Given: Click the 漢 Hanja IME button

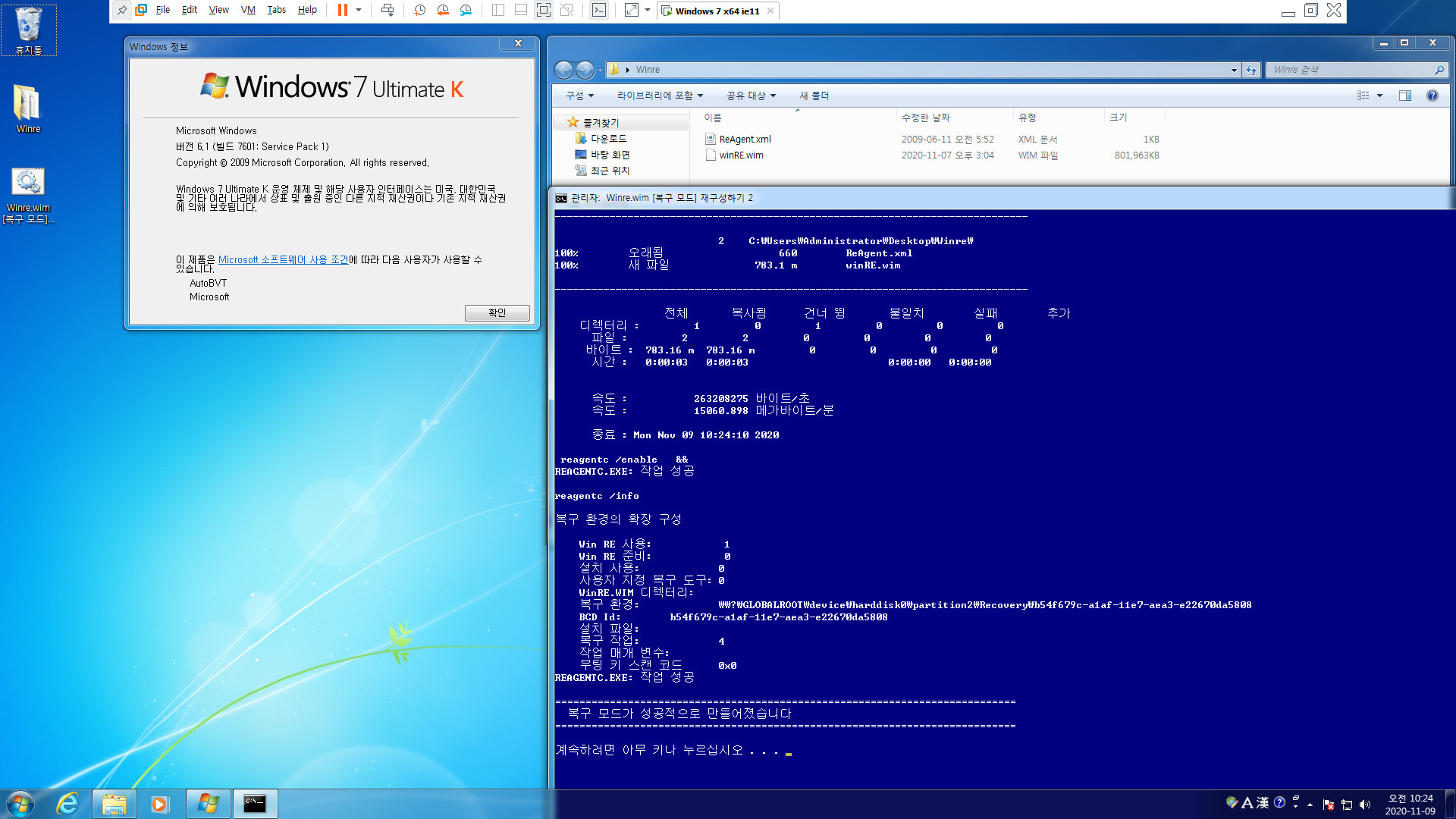Looking at the screenshot, I should [1263, 802].
